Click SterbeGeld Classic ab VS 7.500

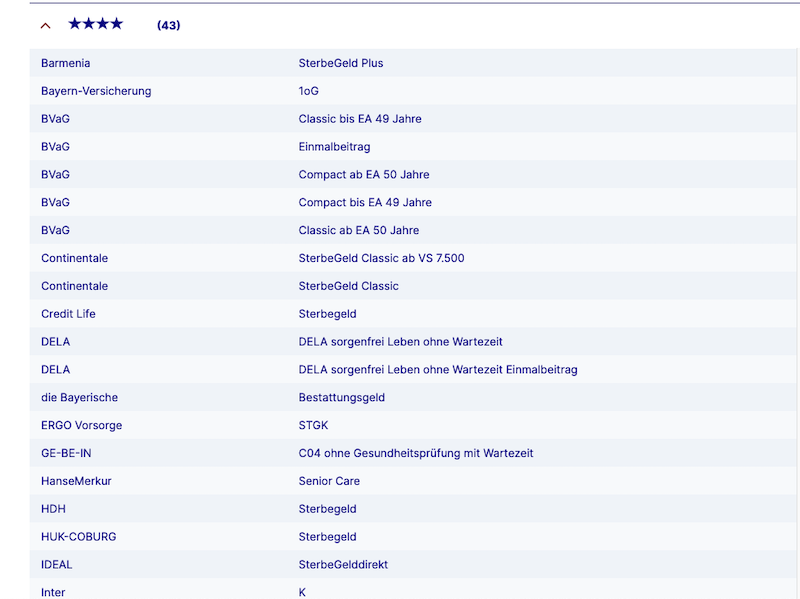tap(381, 258)
